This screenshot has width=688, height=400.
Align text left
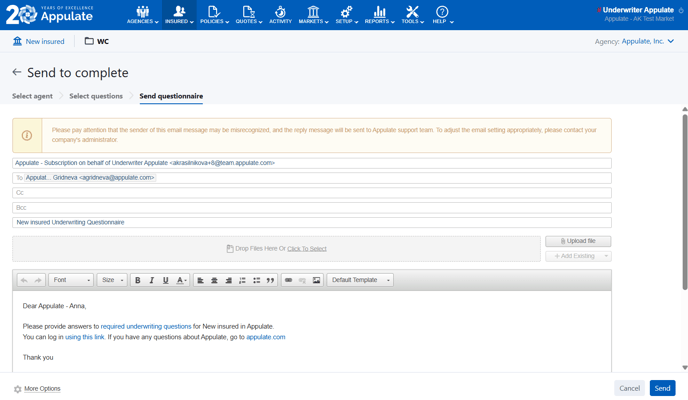pyautogui.click(x=201, y=280)
